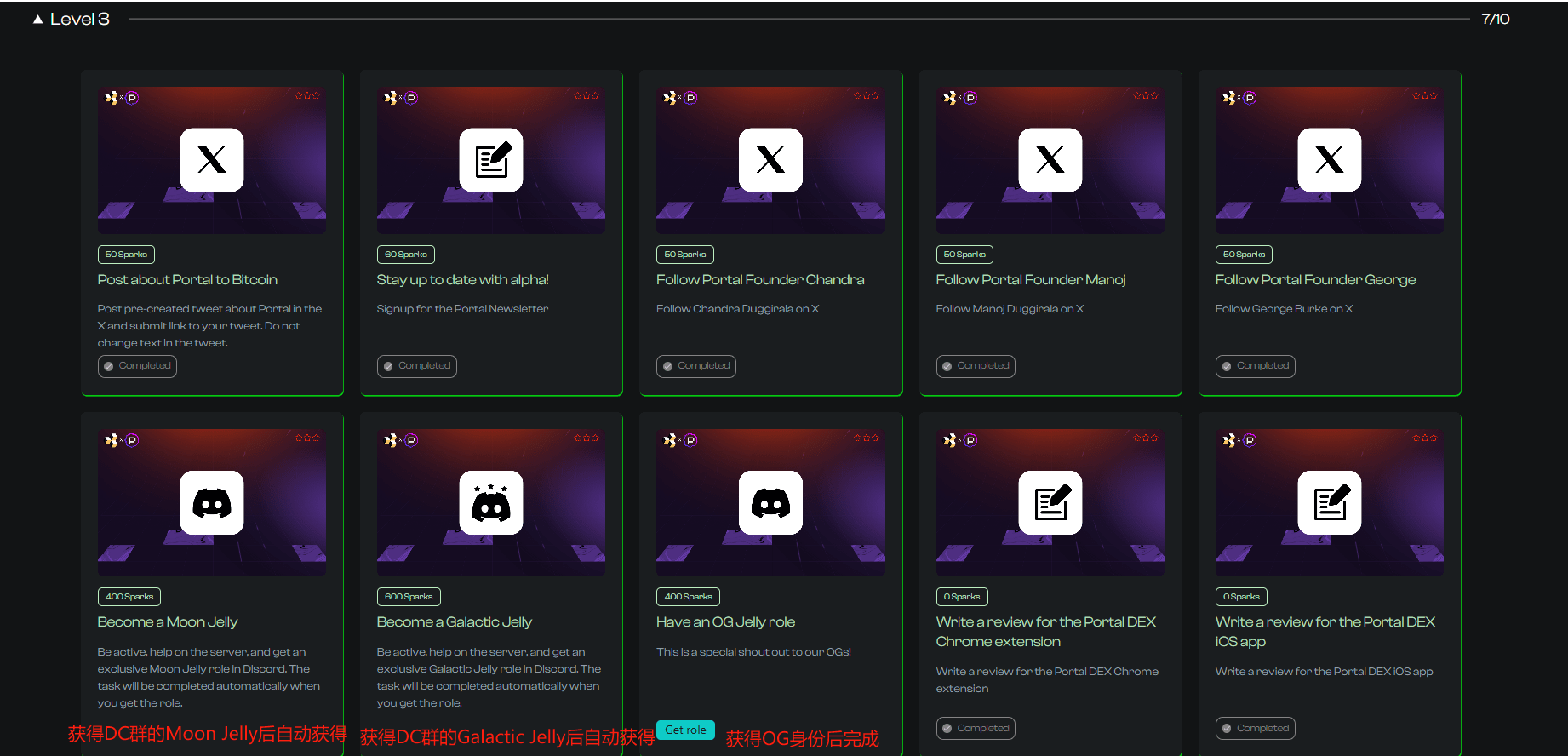Open the Stay up to date with alpha! title
Screen dimensions: 1568x756
(x=463, y=280)
